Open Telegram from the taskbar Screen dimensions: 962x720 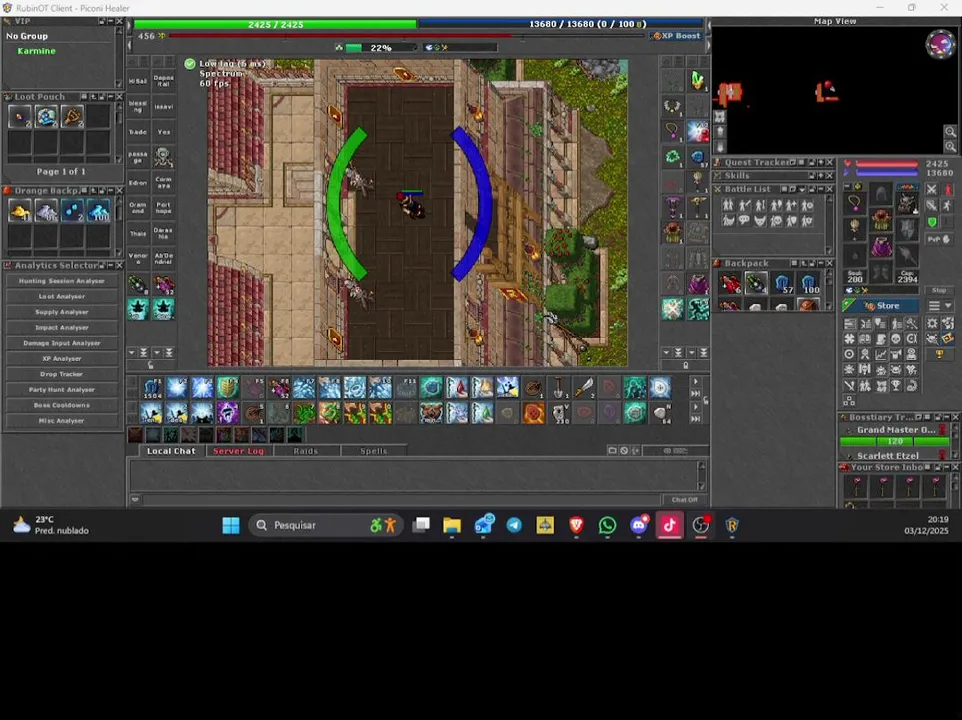point(514,525)
